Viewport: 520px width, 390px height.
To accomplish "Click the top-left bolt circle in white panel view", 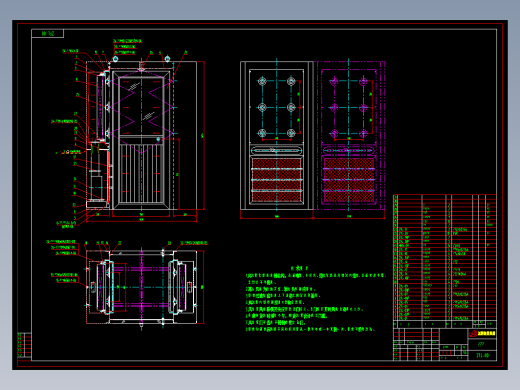I will point(262,81).
